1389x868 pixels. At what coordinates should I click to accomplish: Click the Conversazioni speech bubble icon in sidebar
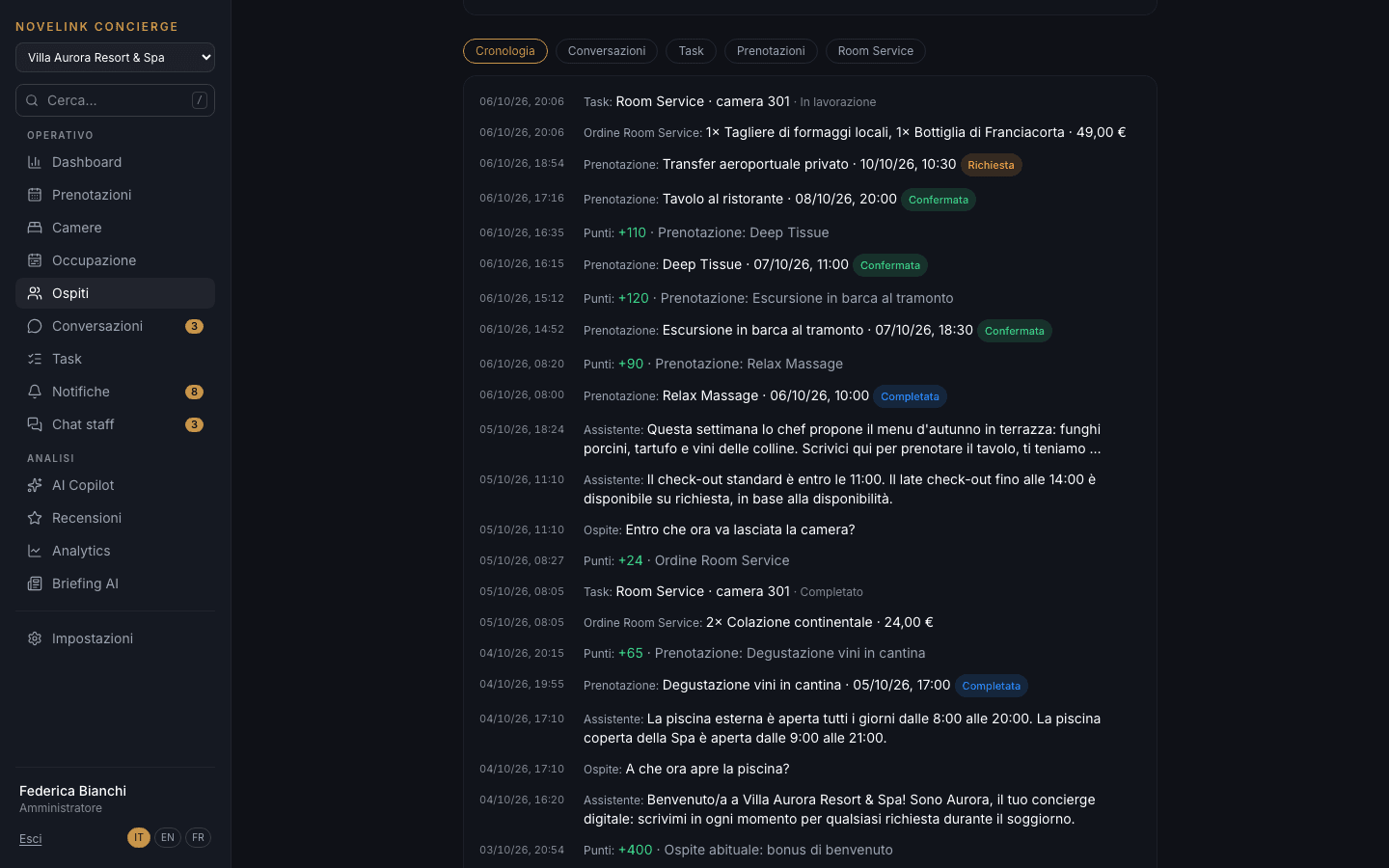pyautogui.click(x=35, y=326)
